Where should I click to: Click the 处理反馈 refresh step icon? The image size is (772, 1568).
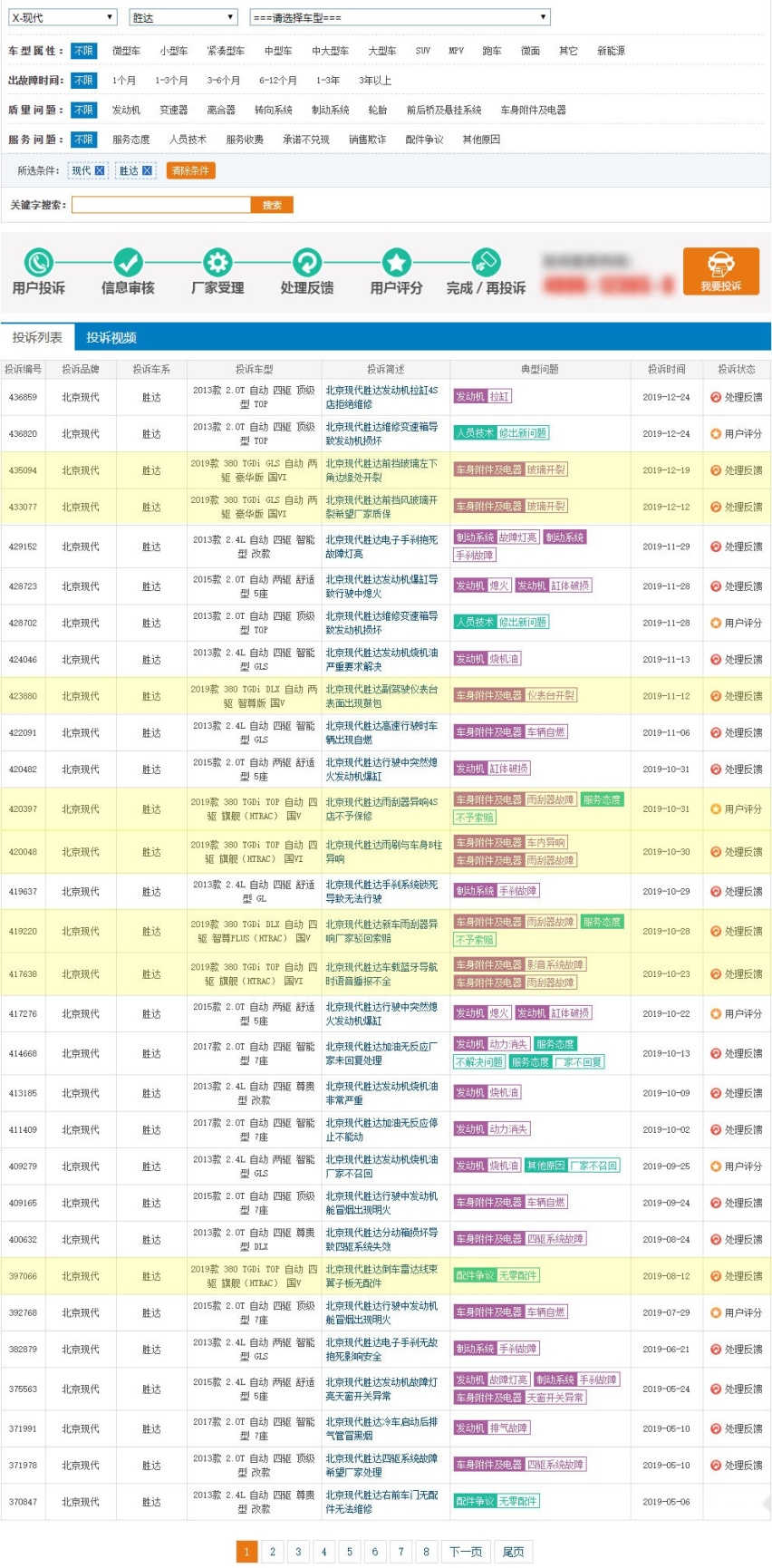[307, 263]
